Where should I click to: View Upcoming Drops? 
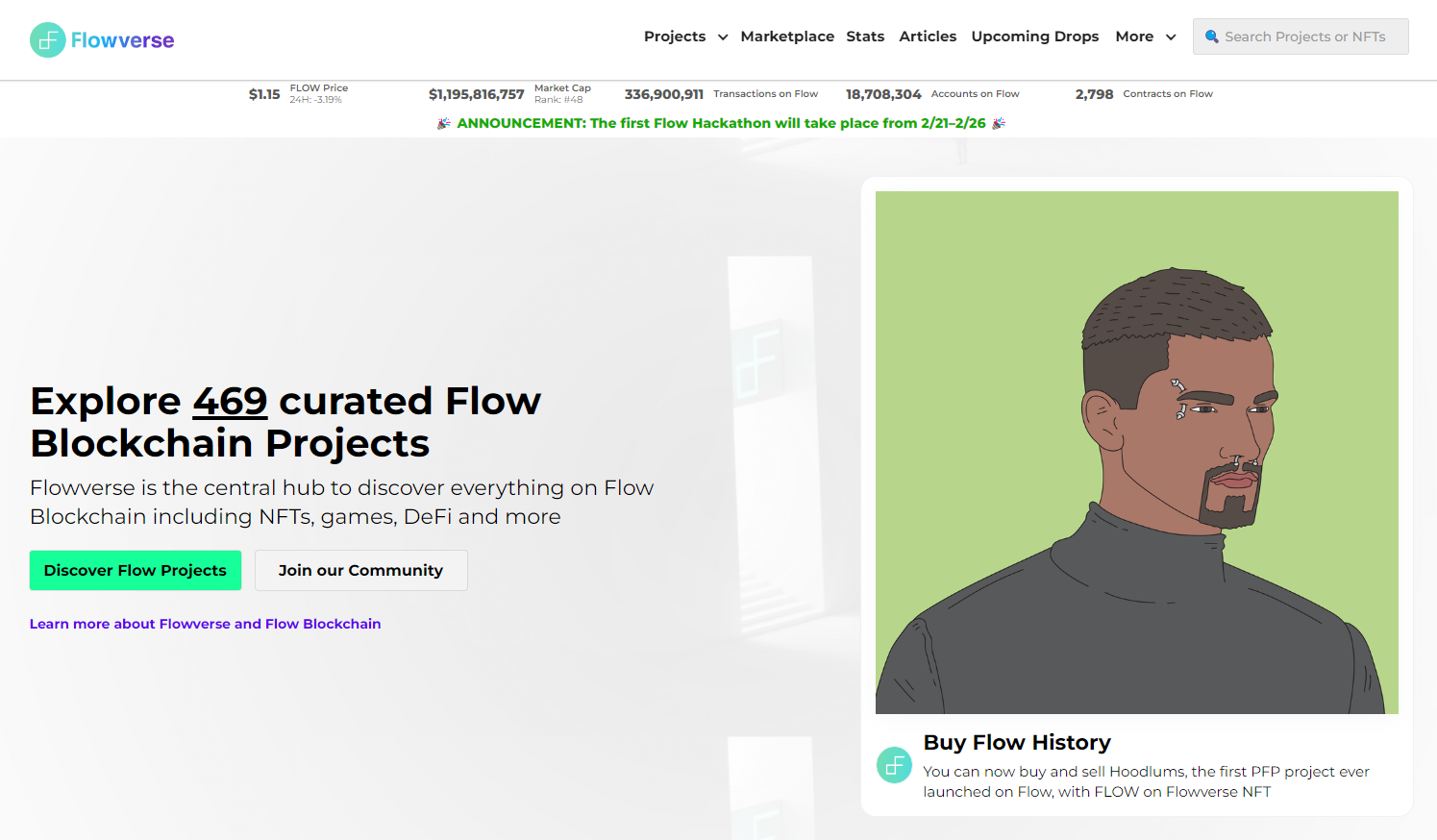pyautogui.click(x=1035, y=37)
